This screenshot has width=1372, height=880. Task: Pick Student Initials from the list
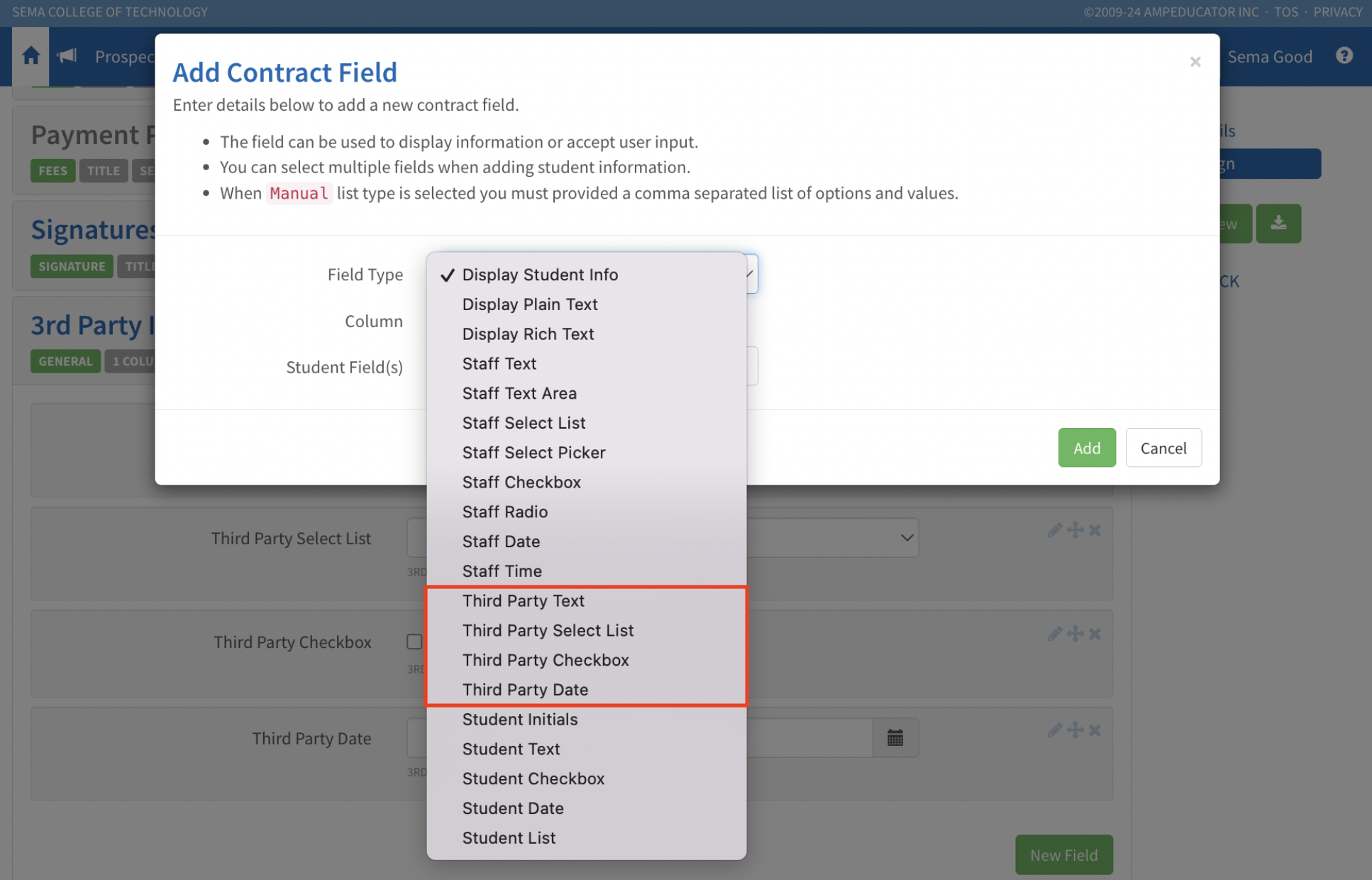519,720
